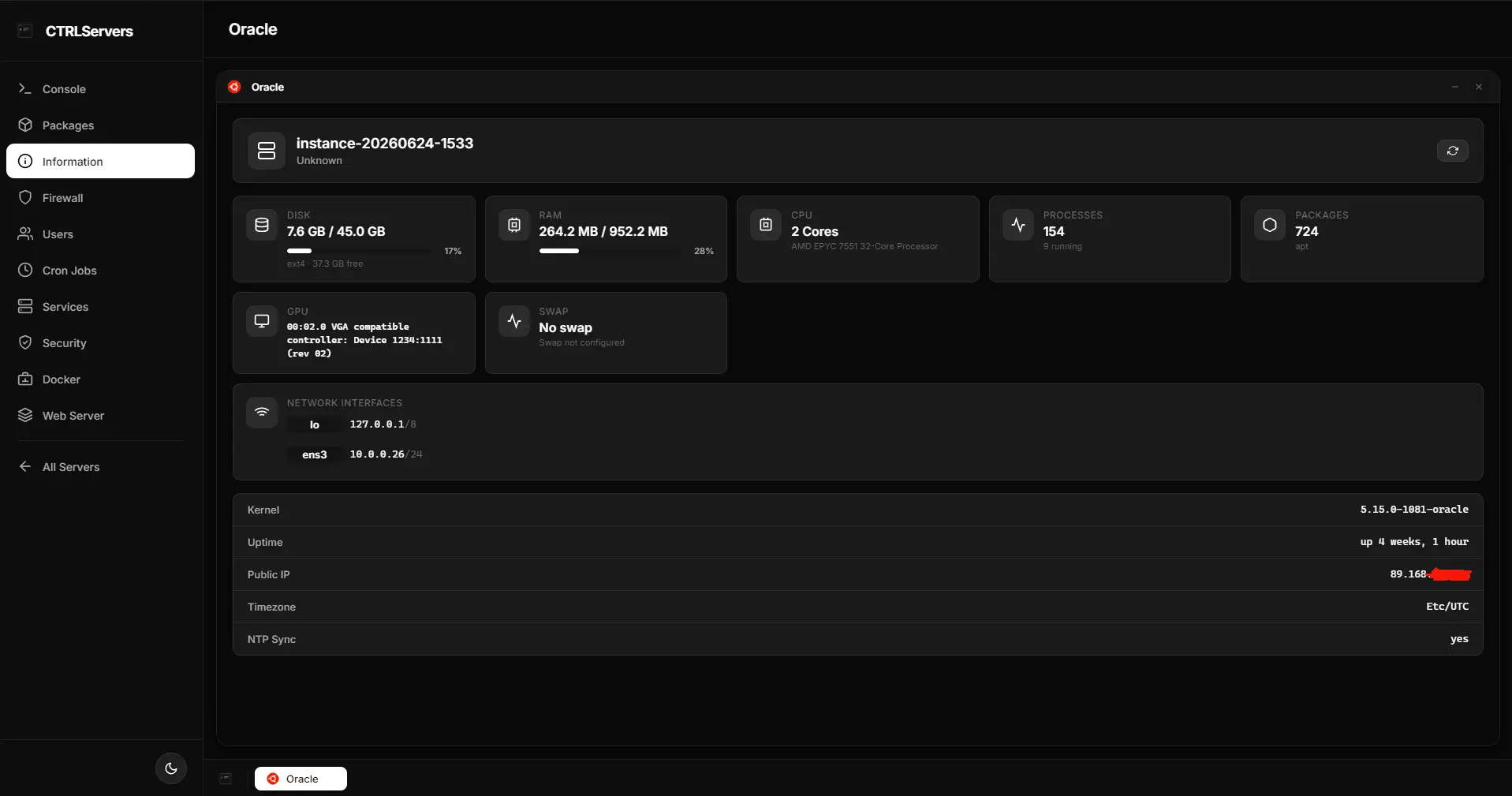The image size is (1512, 796).
Task: Click the No swap text
Action: (566, 327)
